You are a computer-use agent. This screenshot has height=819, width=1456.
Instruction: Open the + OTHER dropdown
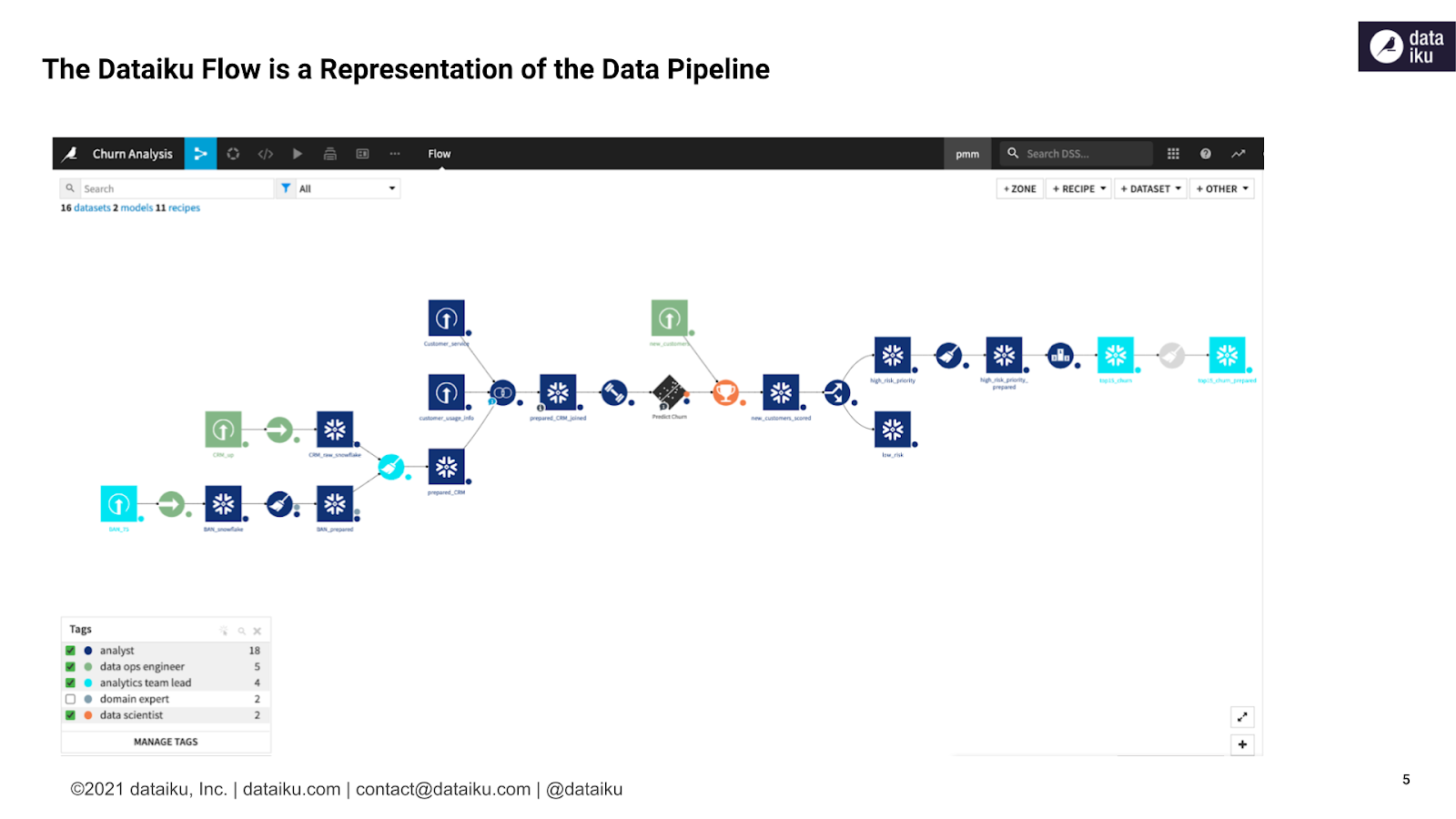pyautogui.click(x=1221, y=188)
